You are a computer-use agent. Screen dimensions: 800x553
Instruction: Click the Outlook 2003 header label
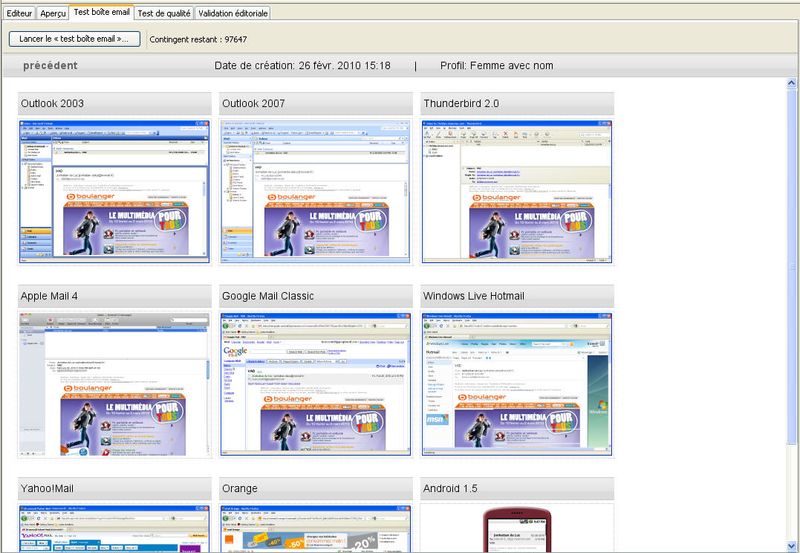coord(52,104)
